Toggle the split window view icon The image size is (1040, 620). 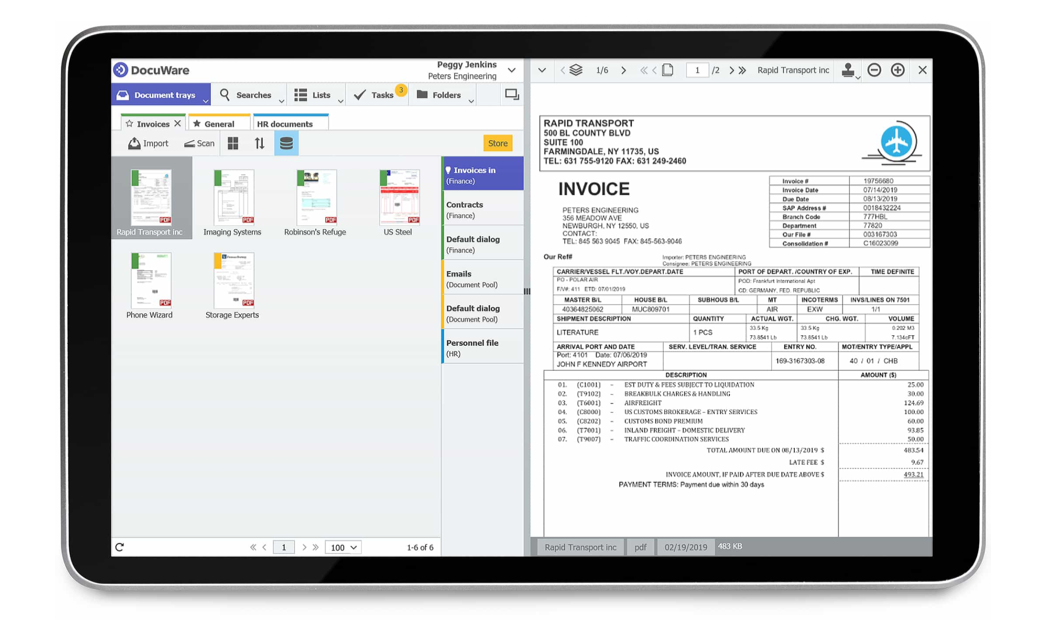pos(510,94)
